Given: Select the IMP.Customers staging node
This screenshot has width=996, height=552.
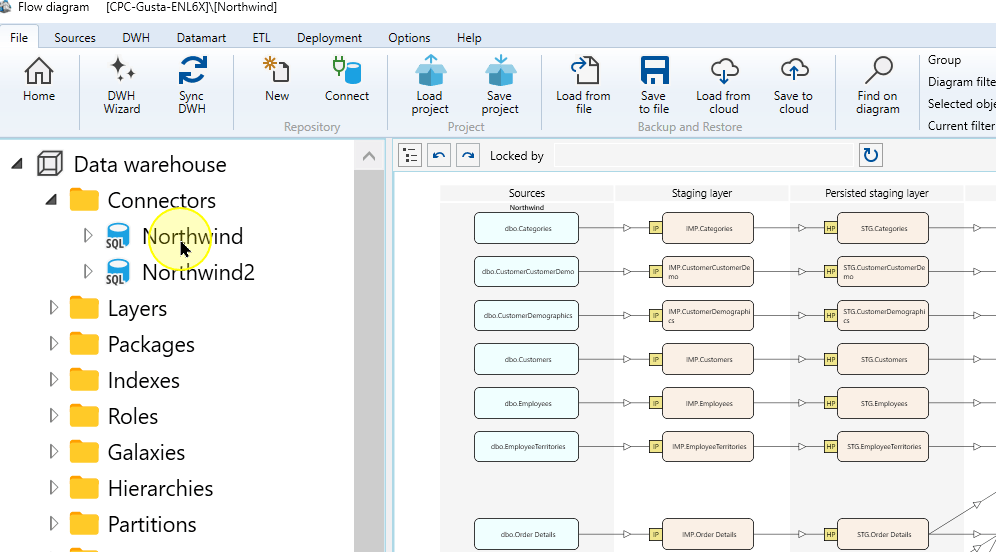Looking at the screenshot, I should point(708,360).
